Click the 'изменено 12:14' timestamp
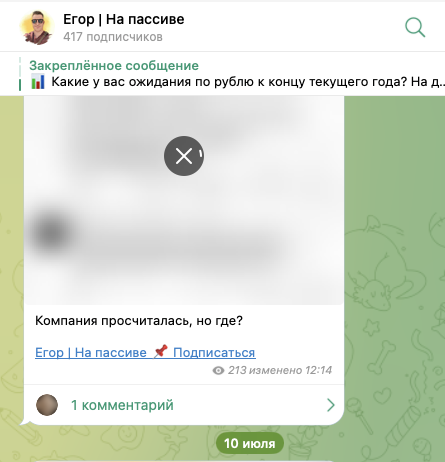Image resolution: width=445 pixels, height=462 pixels. click(x=290, y=370)
